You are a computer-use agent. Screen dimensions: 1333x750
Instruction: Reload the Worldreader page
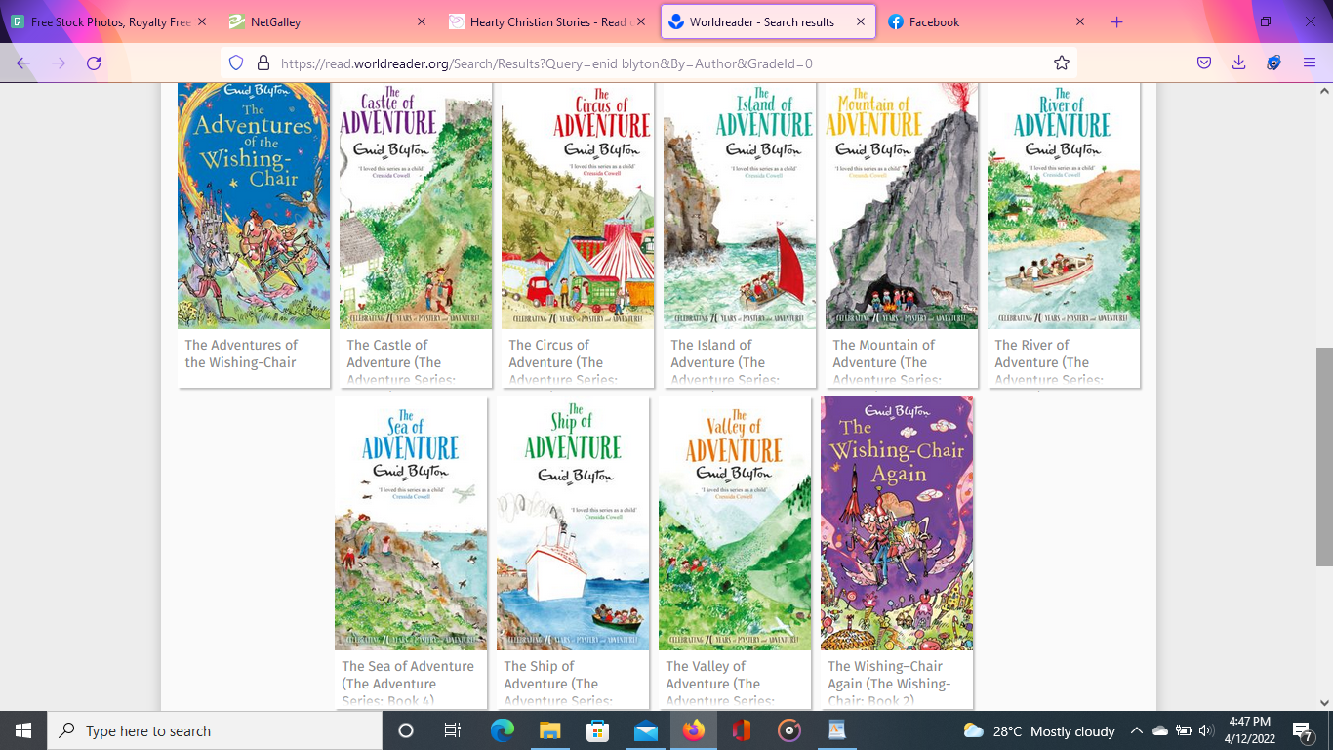[94, 63]
